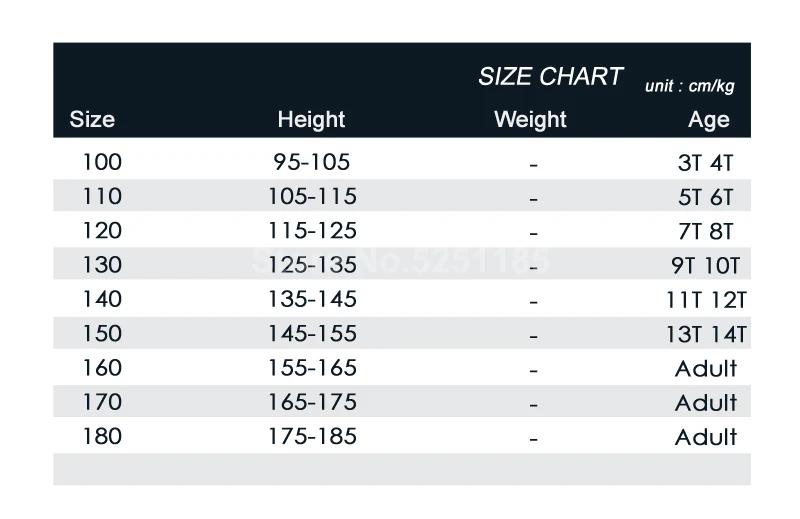Select the 105-115 height cell

click(312, 196)
